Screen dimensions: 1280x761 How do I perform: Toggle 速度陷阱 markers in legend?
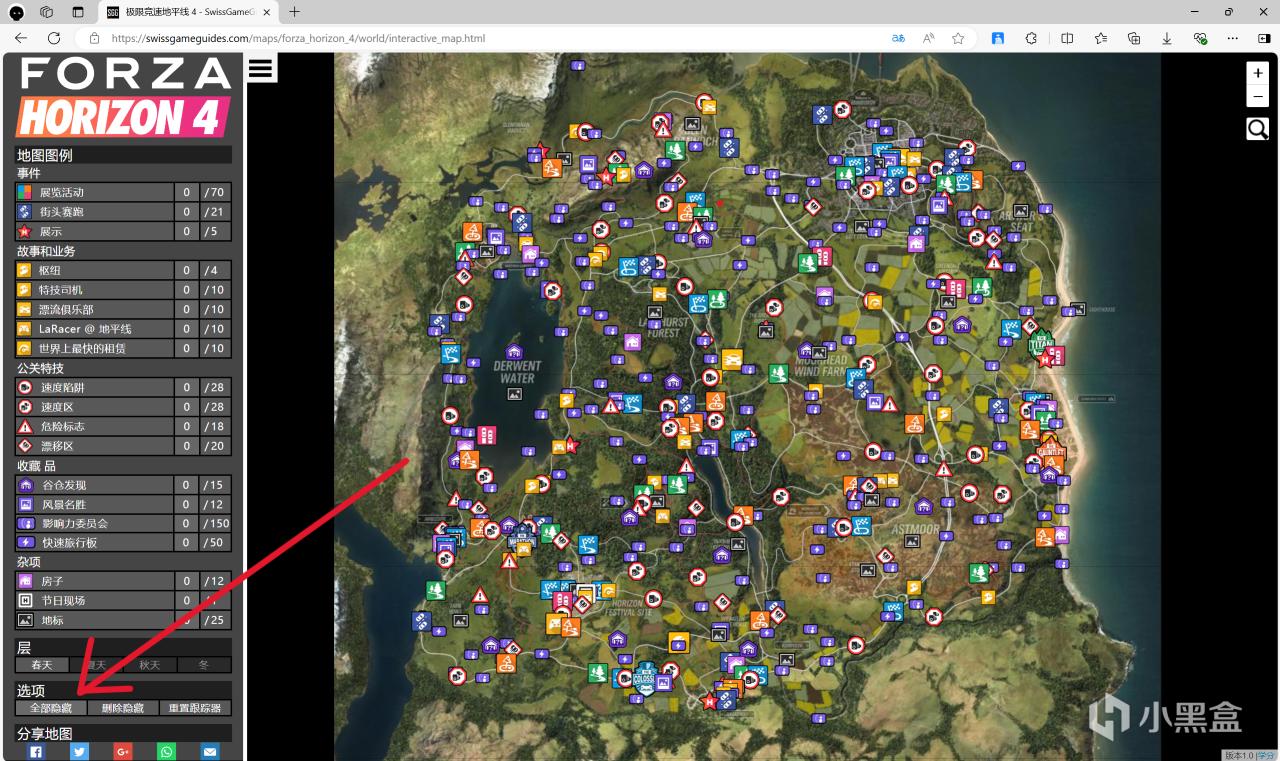click(x=124, y=387)
